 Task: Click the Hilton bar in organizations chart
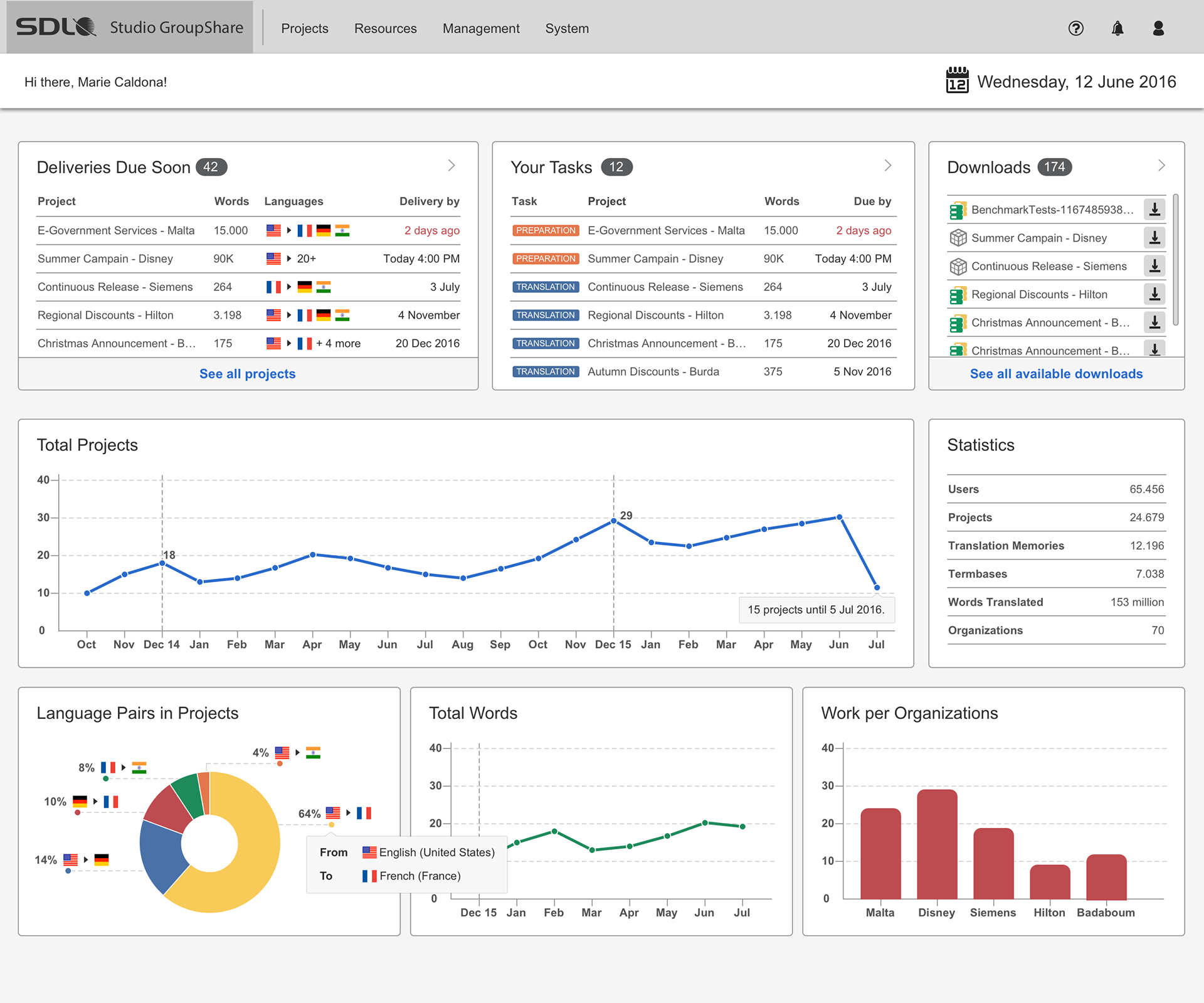tap(1050, 882)
